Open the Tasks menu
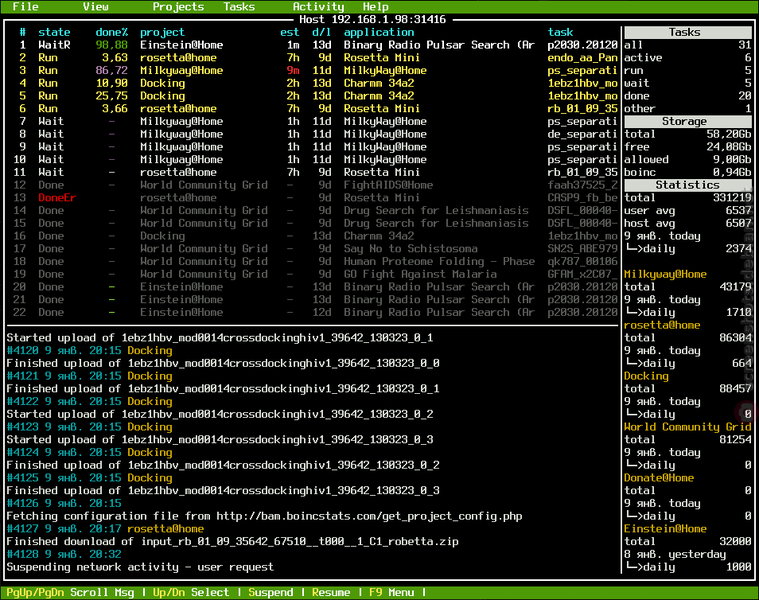Screen dimensions: 759x600 pyautogui.click(x=239, y=6)
